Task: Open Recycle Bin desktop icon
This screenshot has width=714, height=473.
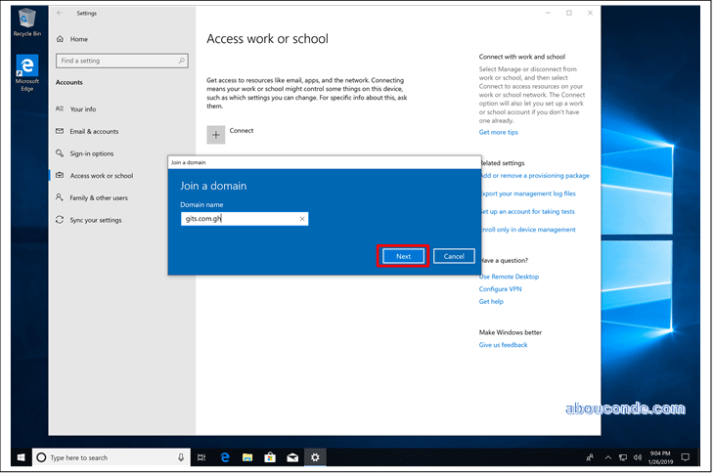Action: 26,20
